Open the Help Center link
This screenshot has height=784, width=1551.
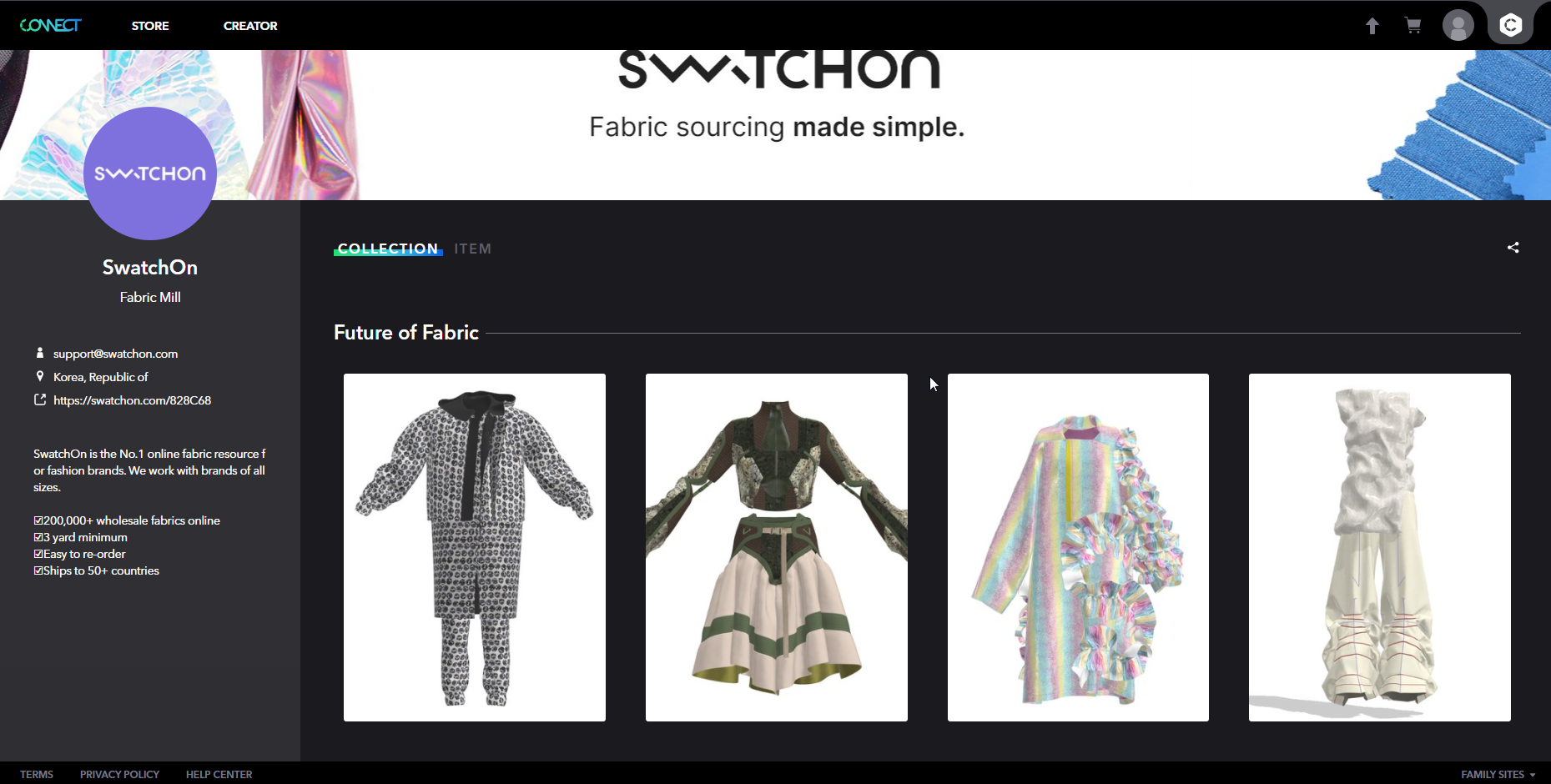(219, 774)
